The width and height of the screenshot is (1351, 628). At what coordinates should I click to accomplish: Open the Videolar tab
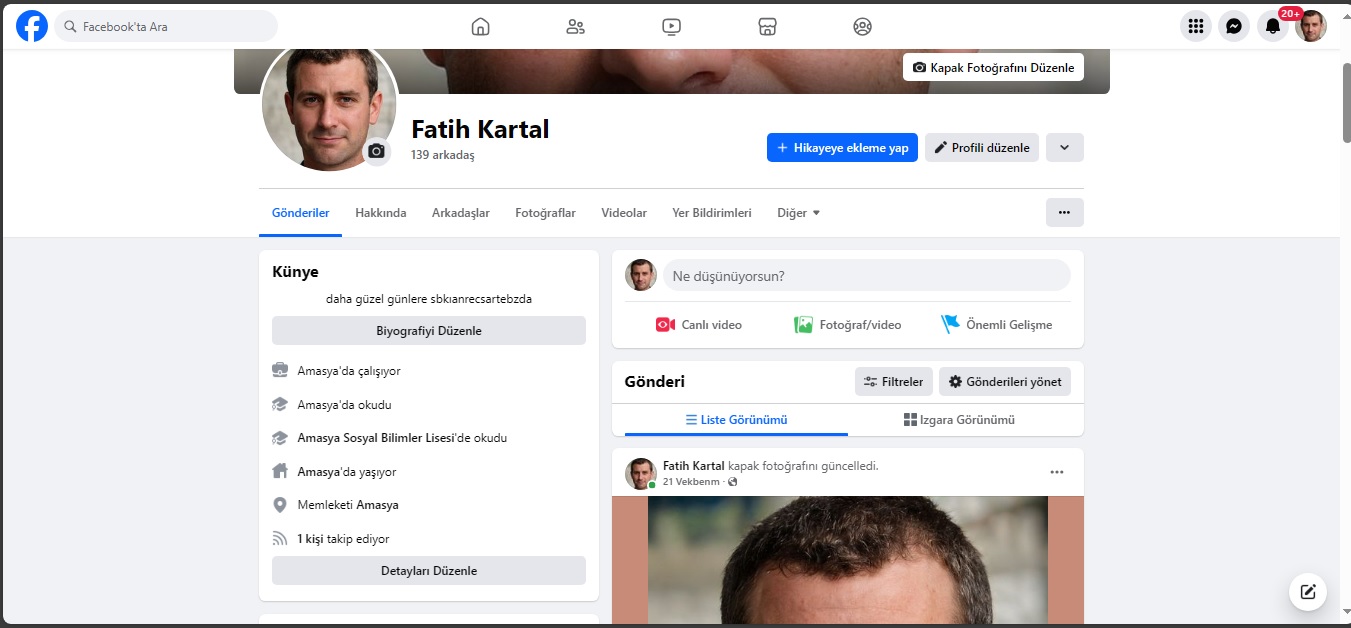[x=624, y=213]
